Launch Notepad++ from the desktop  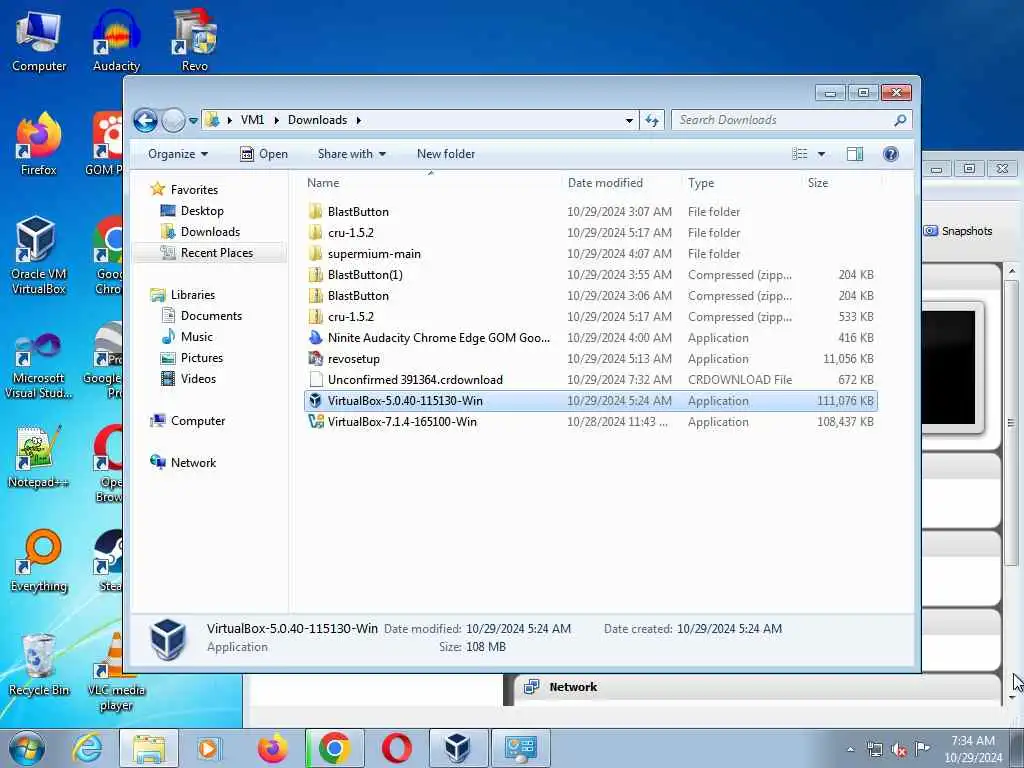point(39,456)
